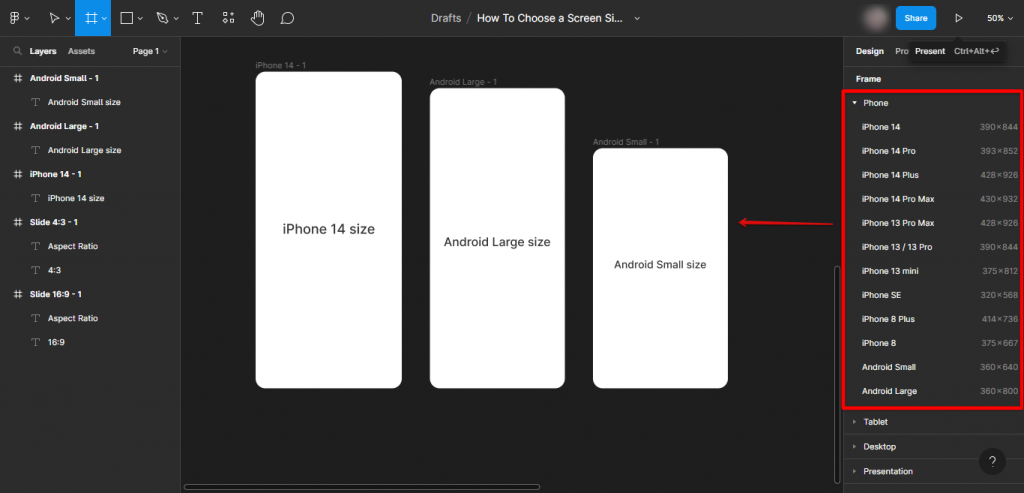
Task: Switch to the Assets tab
Action: [81, 51]
